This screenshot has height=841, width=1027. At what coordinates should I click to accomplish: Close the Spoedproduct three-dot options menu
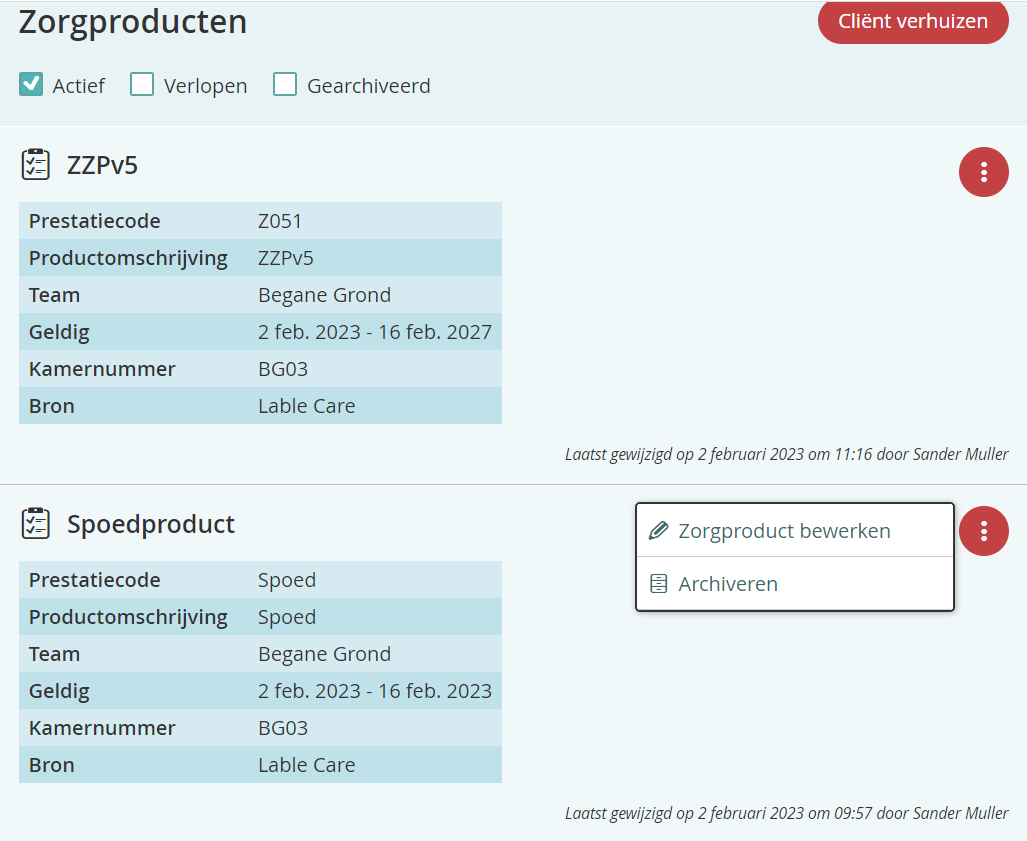coord(984,531)
